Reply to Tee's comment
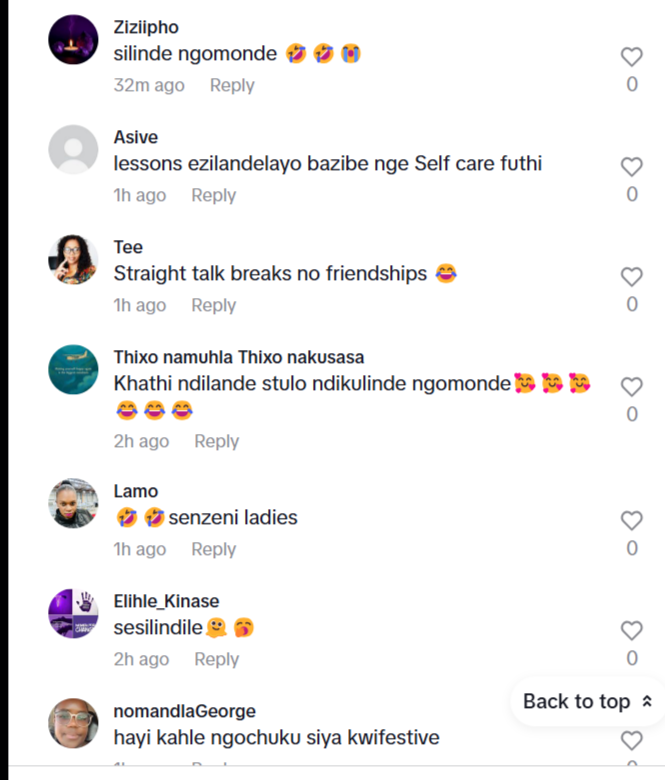This screenshot has height=780, width=665. coord(213,305)
